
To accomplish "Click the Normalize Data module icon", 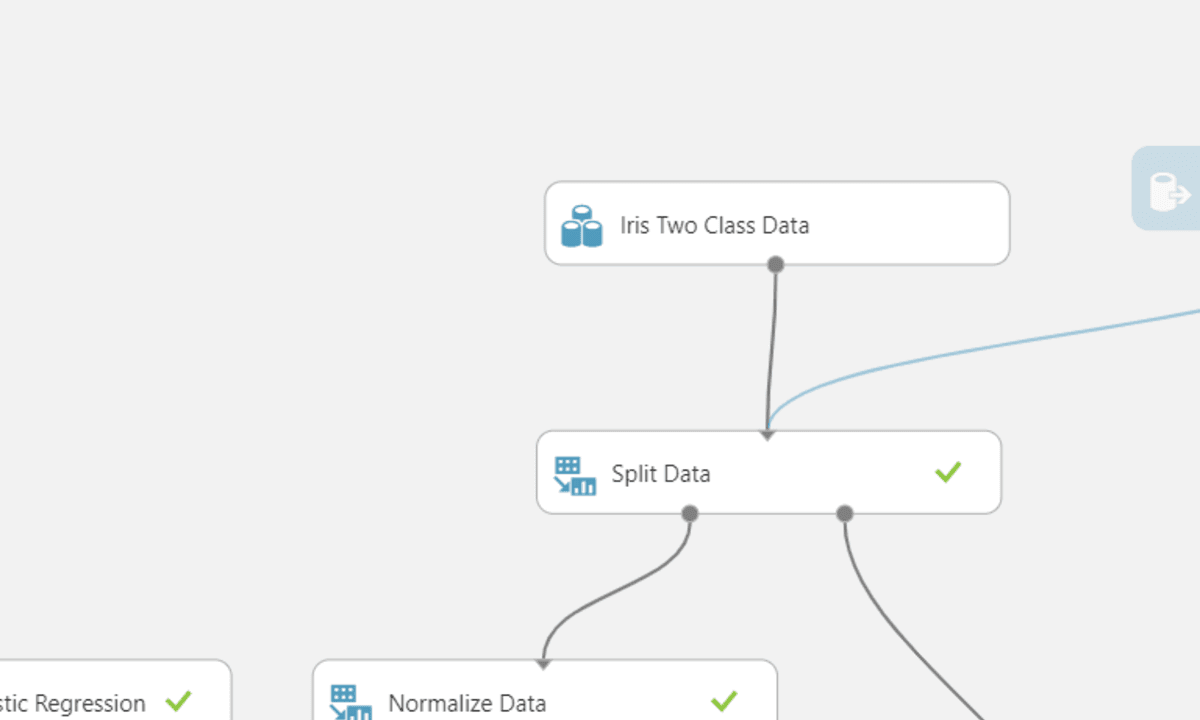I will (351, 703).
